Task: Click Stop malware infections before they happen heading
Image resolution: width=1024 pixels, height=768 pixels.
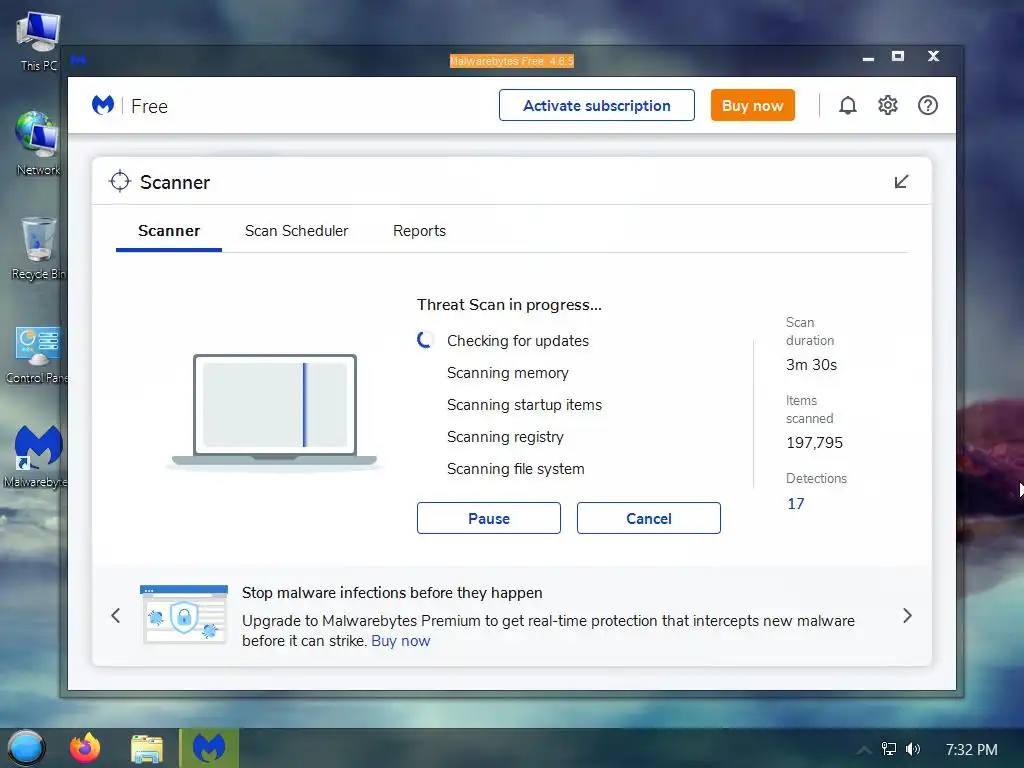Action: click(x=392, y=592)
